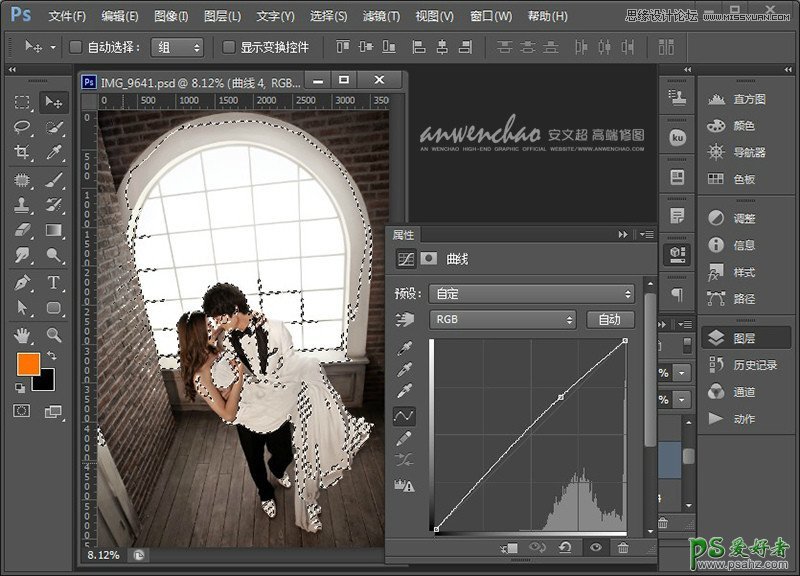This screenshot has height=576, width=800.
Task: Click the orange foreground color swatch
Action: click(x=27, y=364)
